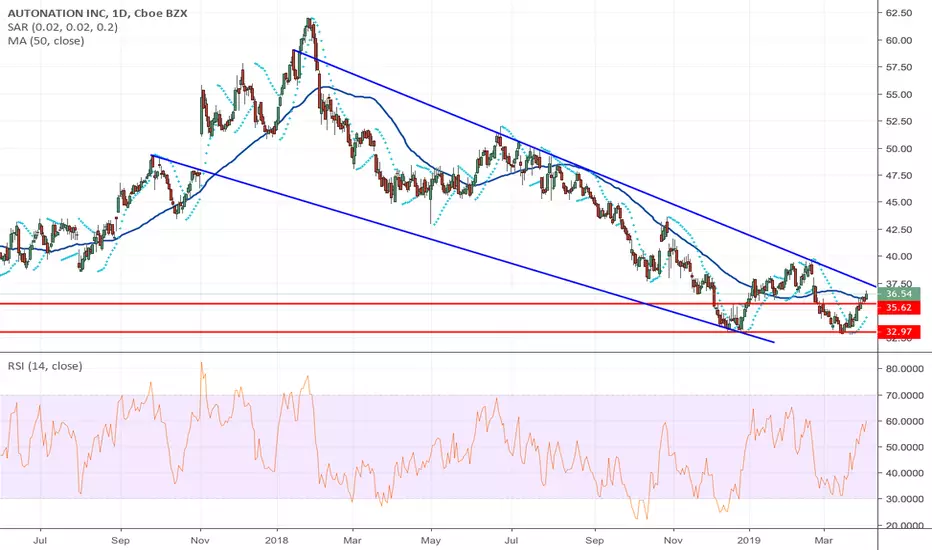Click the RSI 70.0000 axis value
The height and width of the screenshot is (550, 932).
[x=905, y=395]
